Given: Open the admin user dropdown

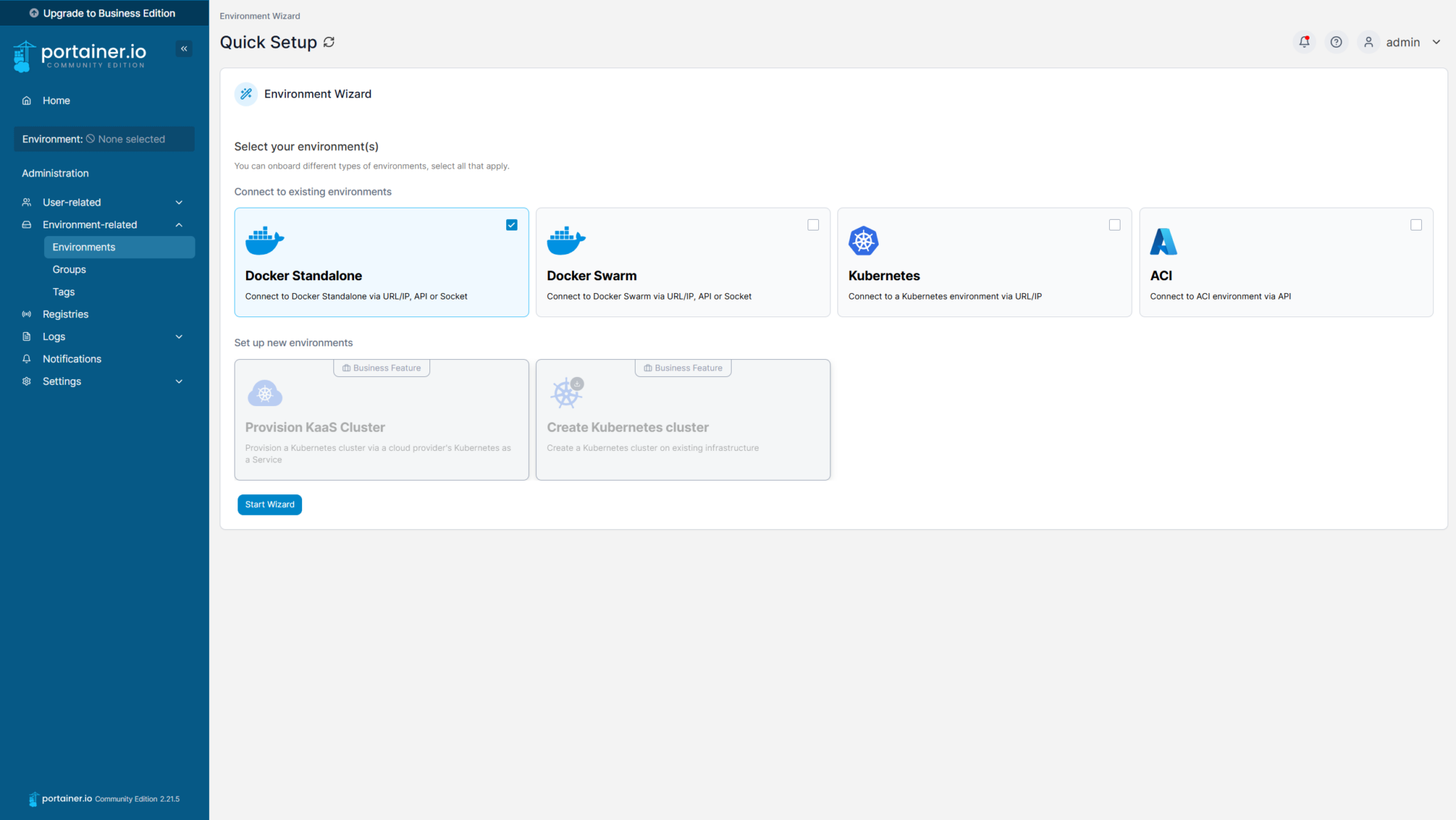Looking at the screenshot, I should pos(1403,42).
